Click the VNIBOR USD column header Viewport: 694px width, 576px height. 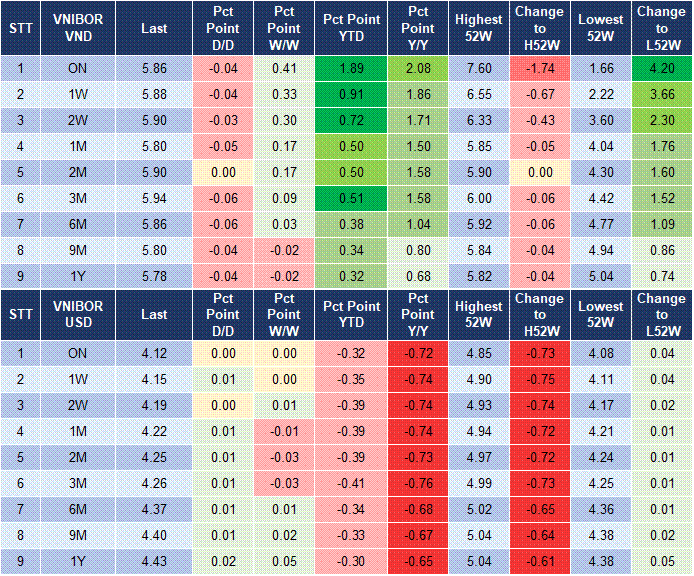point(78,314)
